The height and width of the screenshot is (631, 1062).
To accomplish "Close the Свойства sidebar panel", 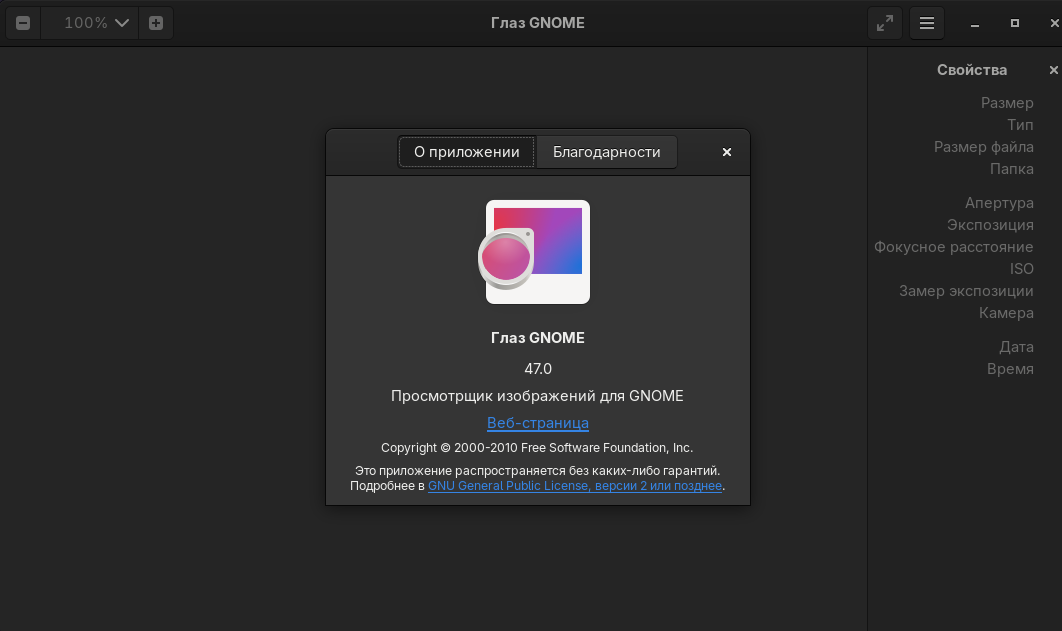I will click(x=1053, y=70).
